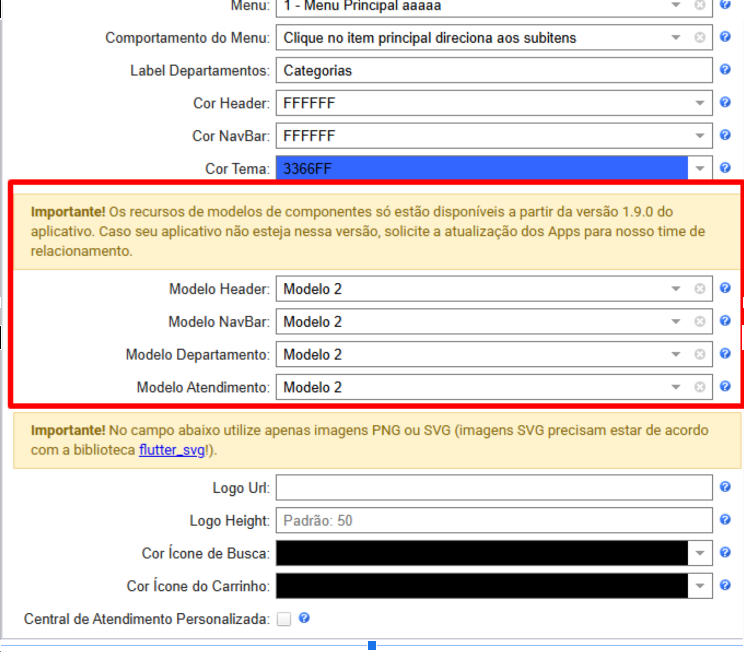Click the black Cor Ícone do Carrinho swatch
744x652 pixels.
click(x=482, y=586)
